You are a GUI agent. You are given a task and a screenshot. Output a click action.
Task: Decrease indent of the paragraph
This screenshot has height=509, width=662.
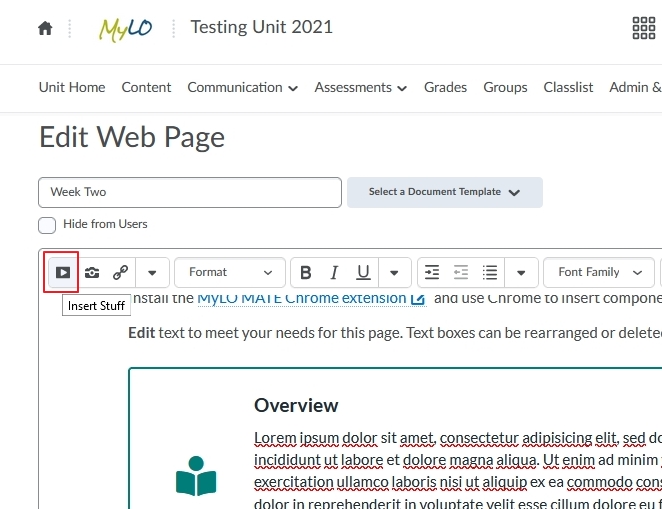tap(461, 272)
